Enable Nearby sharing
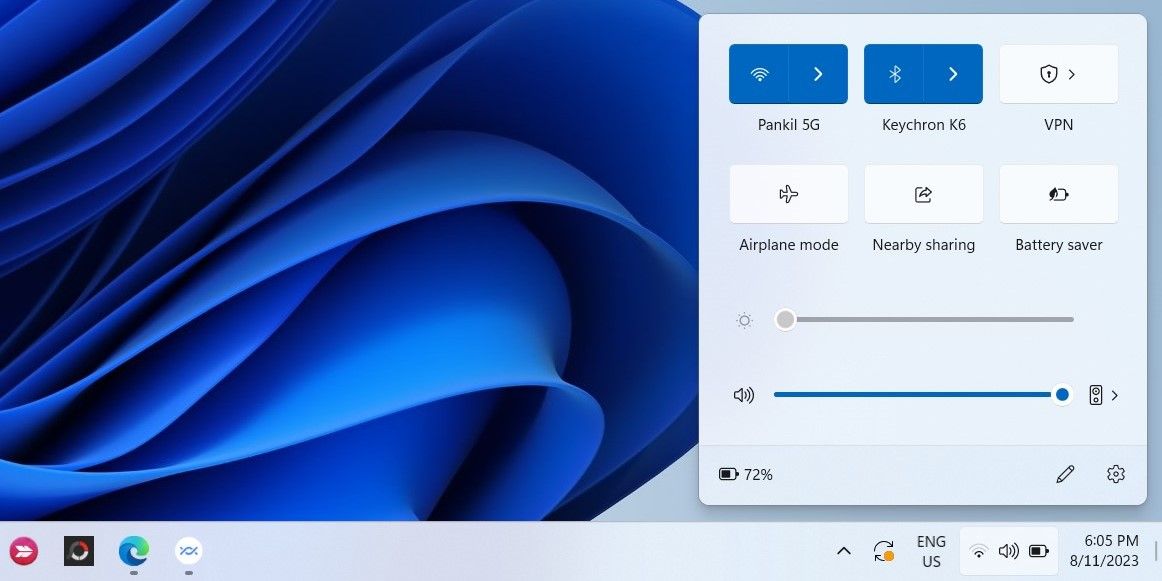The width and height of the screenshot is (1162, 581). click(923, 194)
